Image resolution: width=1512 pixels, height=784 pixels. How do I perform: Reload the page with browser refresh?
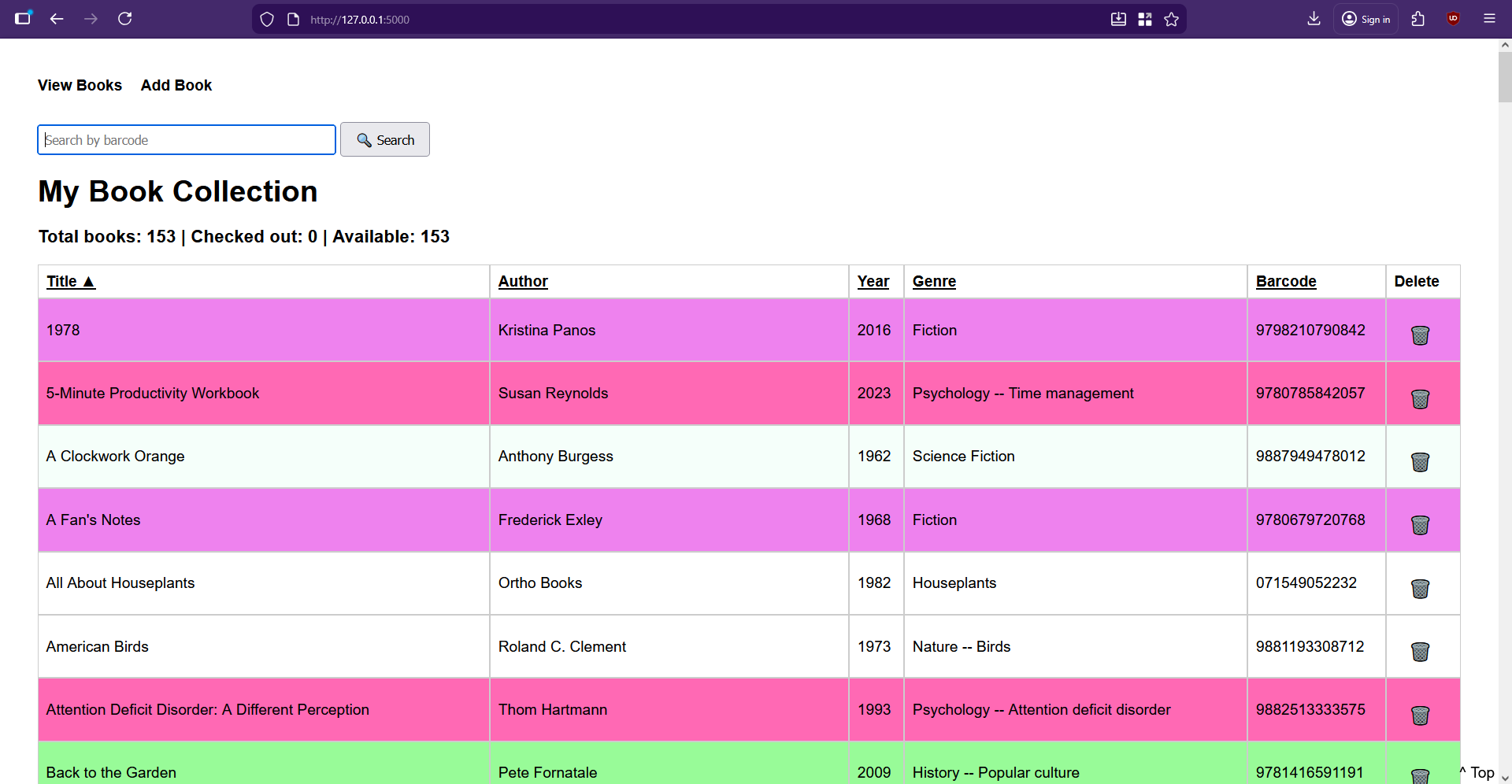click(x=124, y=19)
